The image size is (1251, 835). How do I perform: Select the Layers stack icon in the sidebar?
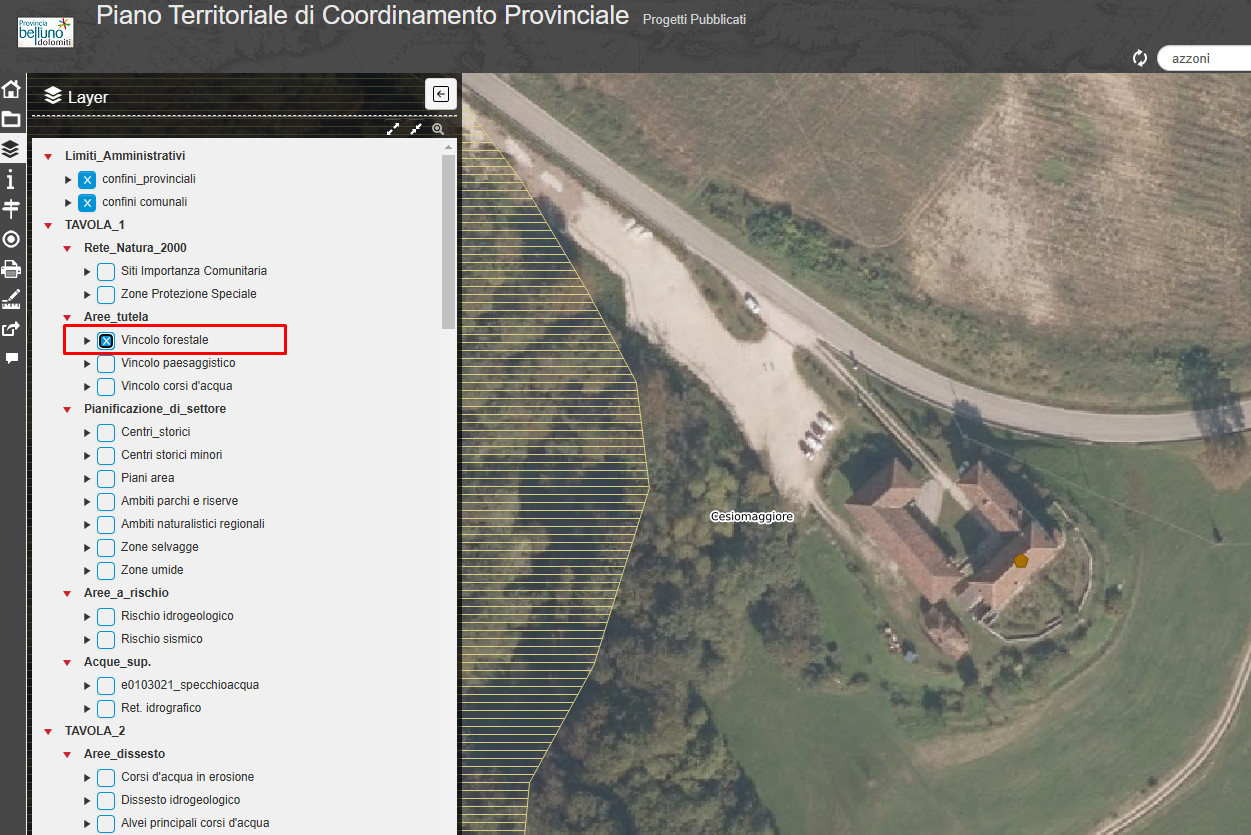coord(11,149)
